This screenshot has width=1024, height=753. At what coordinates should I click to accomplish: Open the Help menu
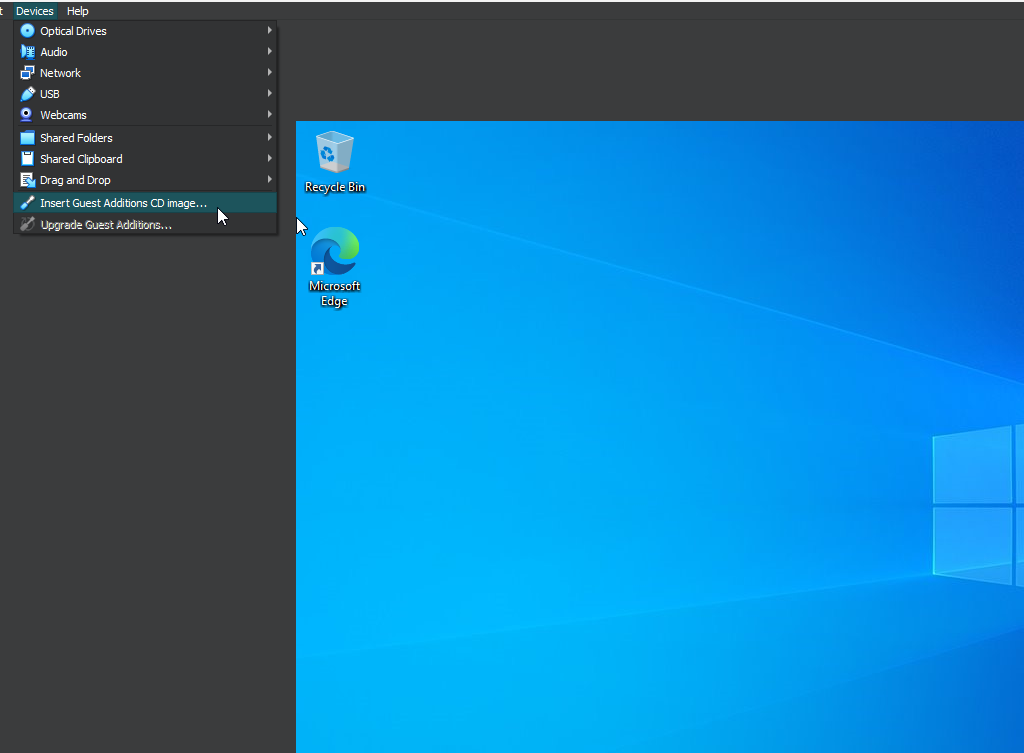(78, 11)
